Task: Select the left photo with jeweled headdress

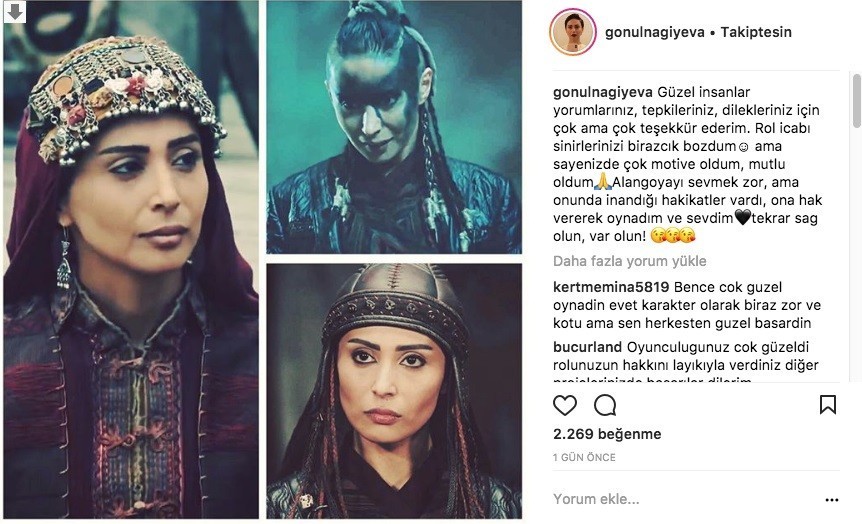Action: pyautogui.click(x=131, y=260)
